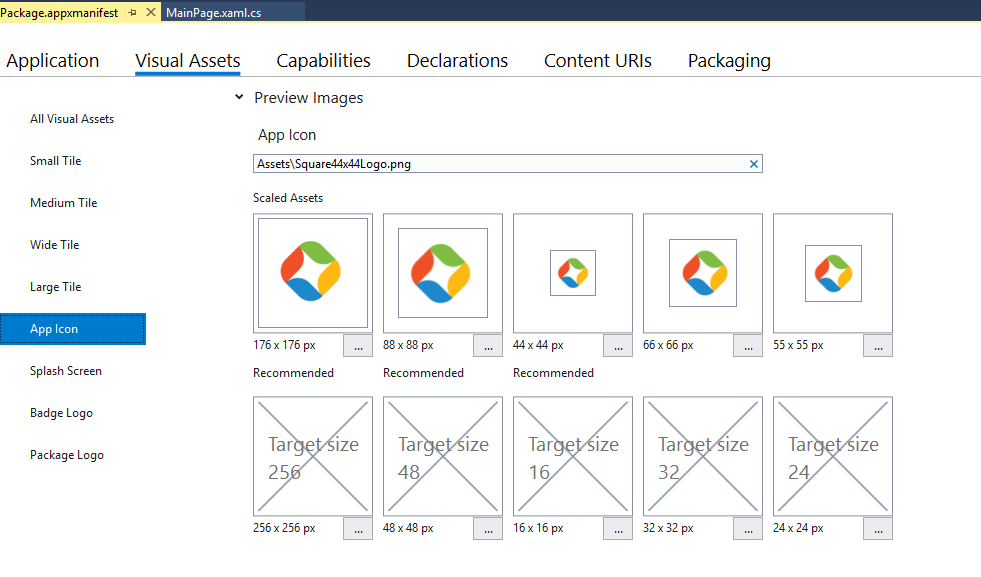Collapse the Preview Images section
The image size is (981, 577).
pos(238,97)
